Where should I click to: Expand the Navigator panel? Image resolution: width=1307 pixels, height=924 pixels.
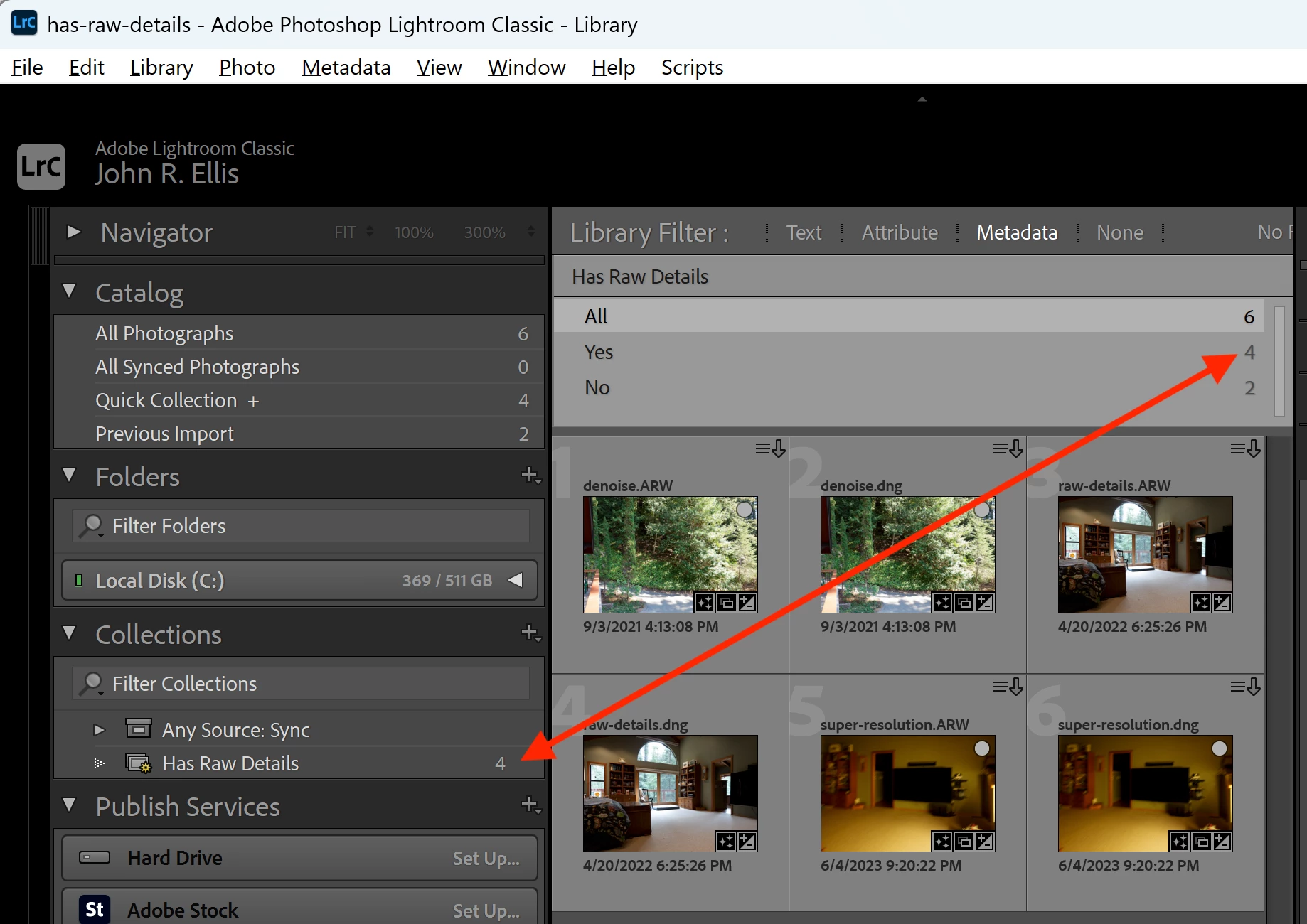point(73,232)
